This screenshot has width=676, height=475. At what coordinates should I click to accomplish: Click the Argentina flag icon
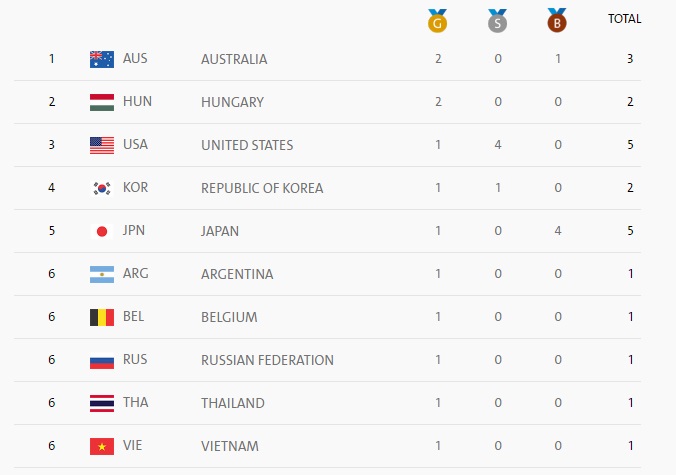[102, 274]
